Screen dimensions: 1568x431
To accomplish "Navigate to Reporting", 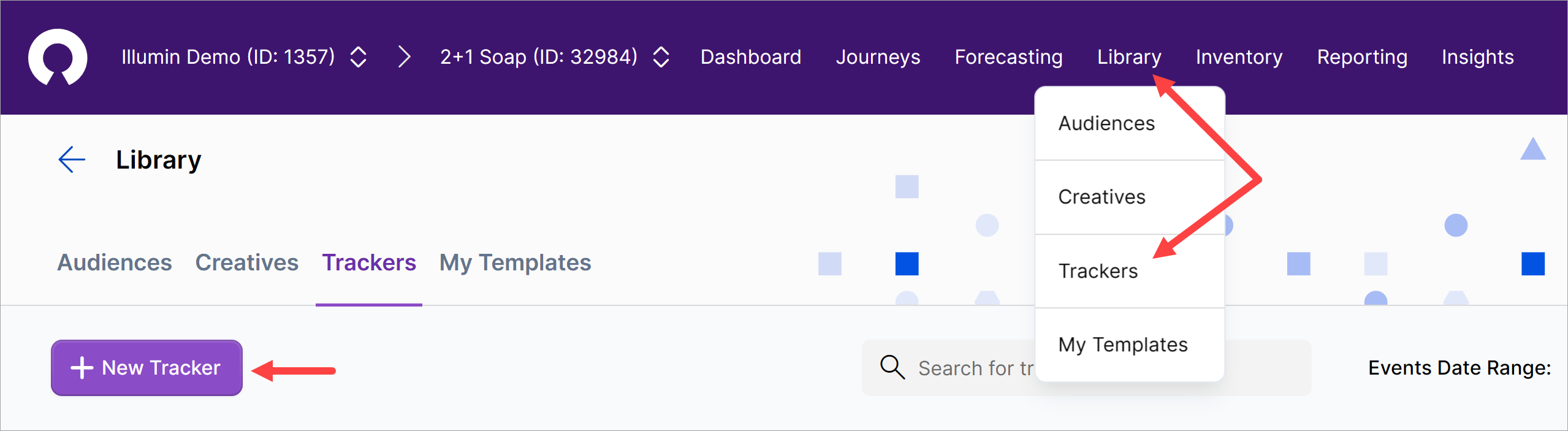I will pos(1361,57).
